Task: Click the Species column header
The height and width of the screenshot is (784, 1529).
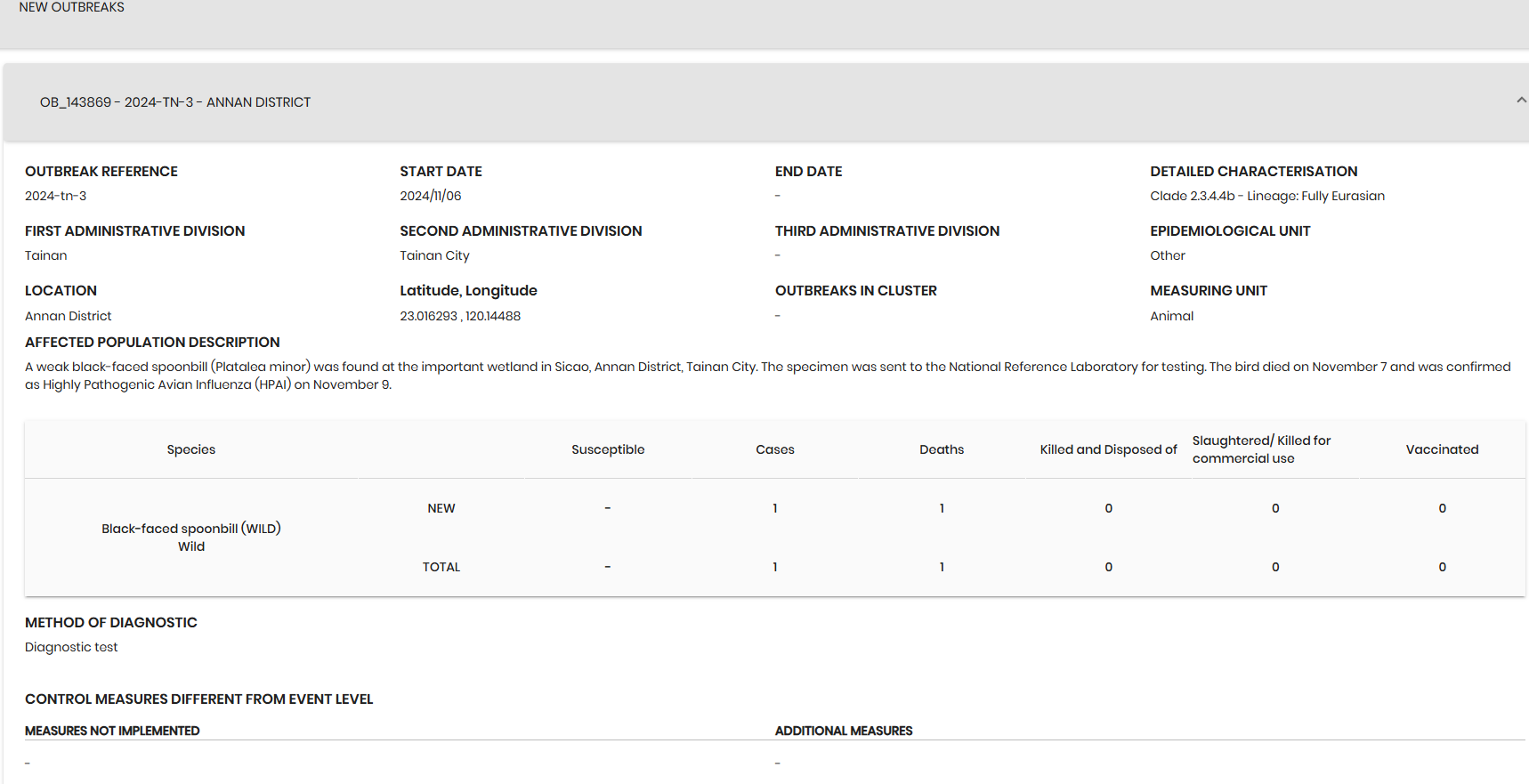Action: pyautogui.click(x=191, y=449)
